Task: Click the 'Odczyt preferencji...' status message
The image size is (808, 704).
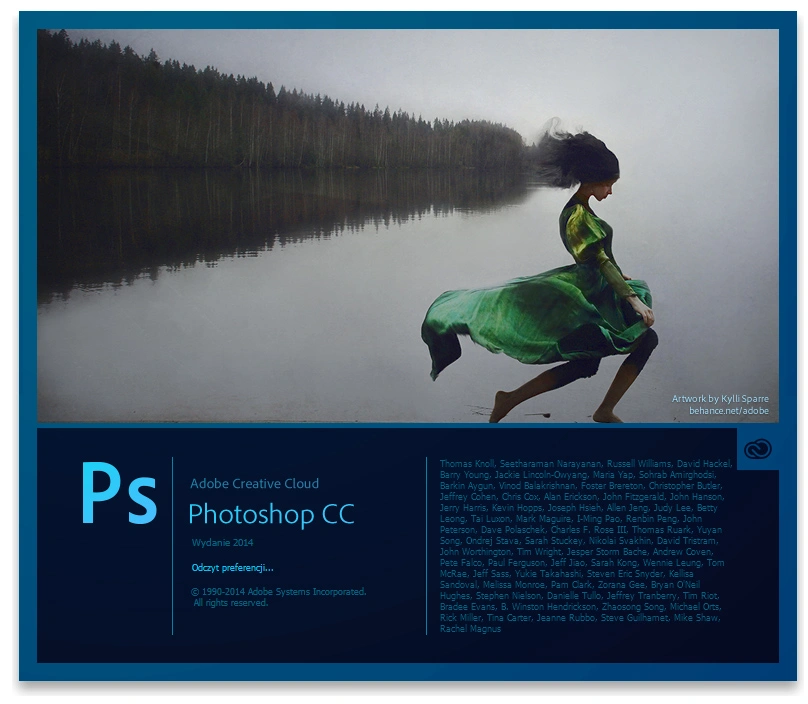Action: (232, 568)
